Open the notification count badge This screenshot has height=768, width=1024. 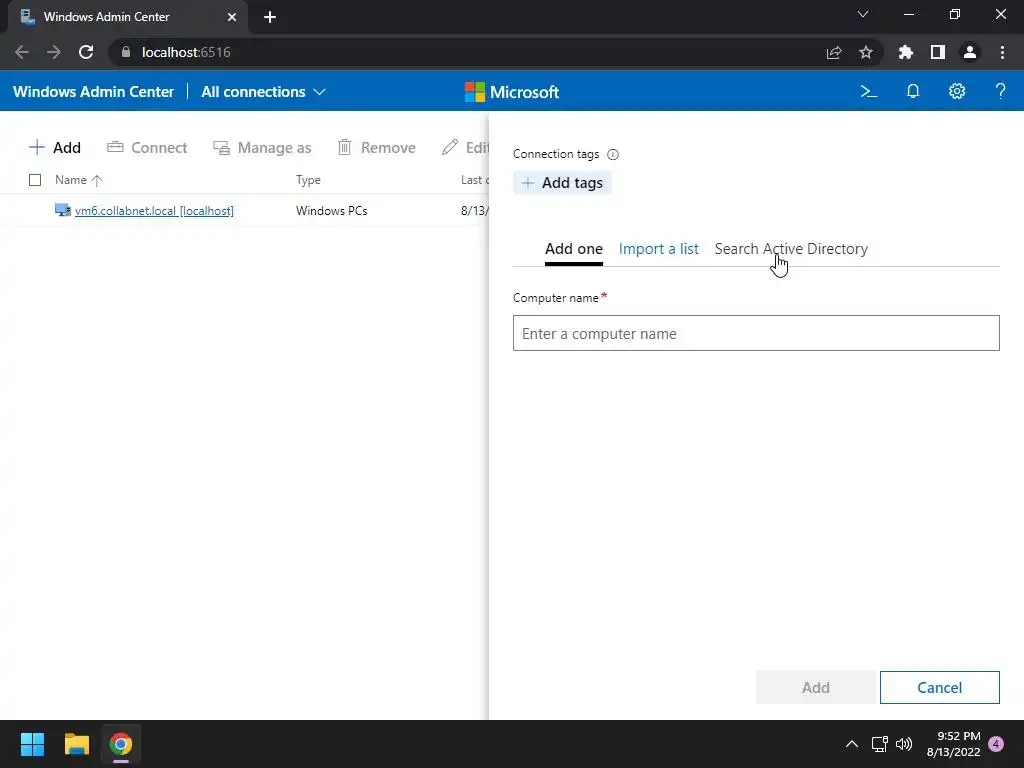point(996,744)
